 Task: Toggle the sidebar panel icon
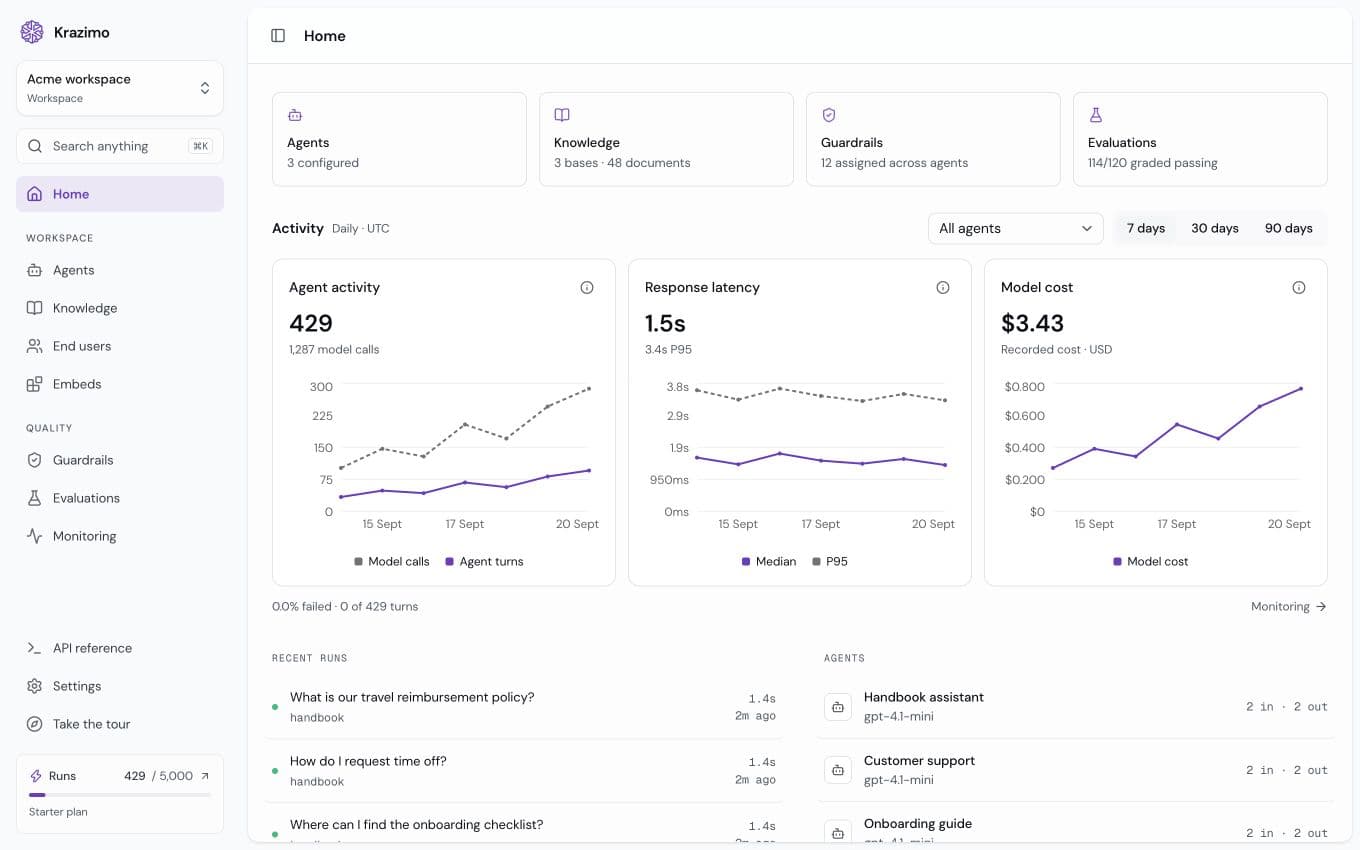(x=278, y=36)
